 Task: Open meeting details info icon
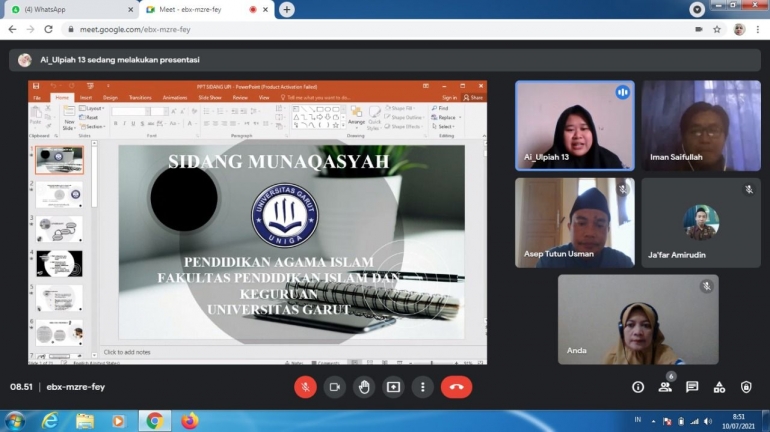coord(638,387)
